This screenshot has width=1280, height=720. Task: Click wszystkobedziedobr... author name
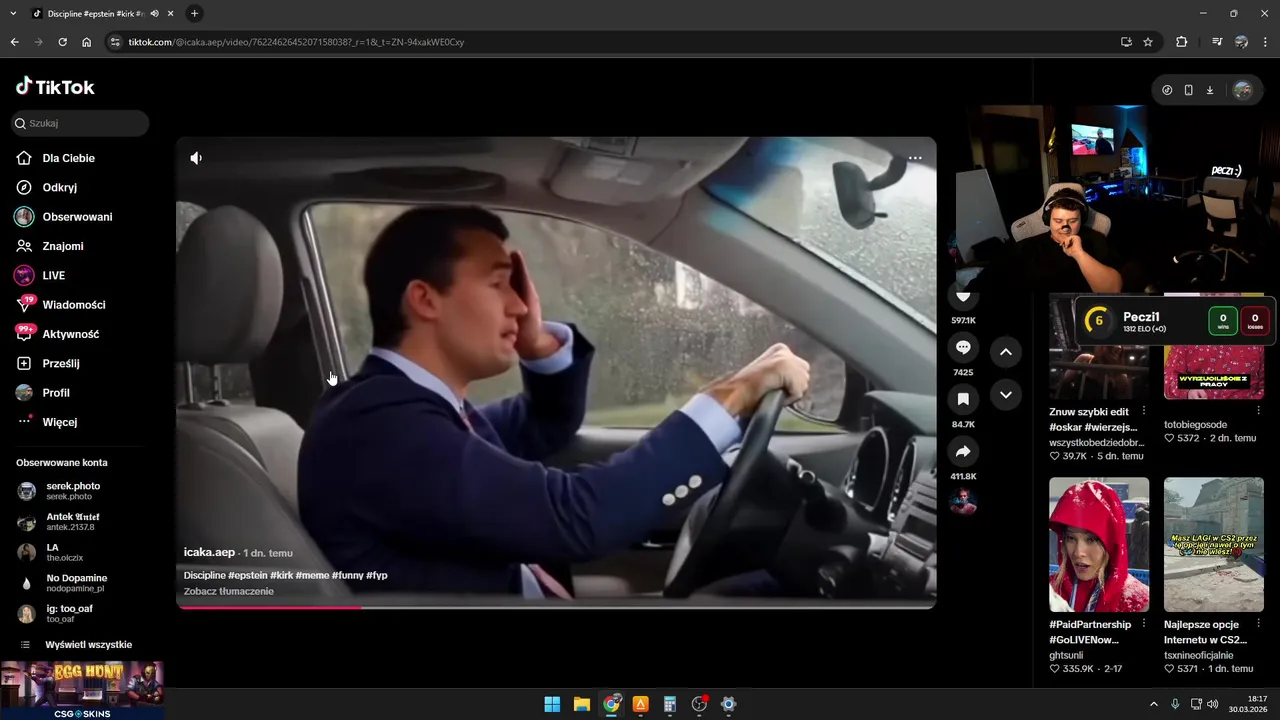point(1096,442)
